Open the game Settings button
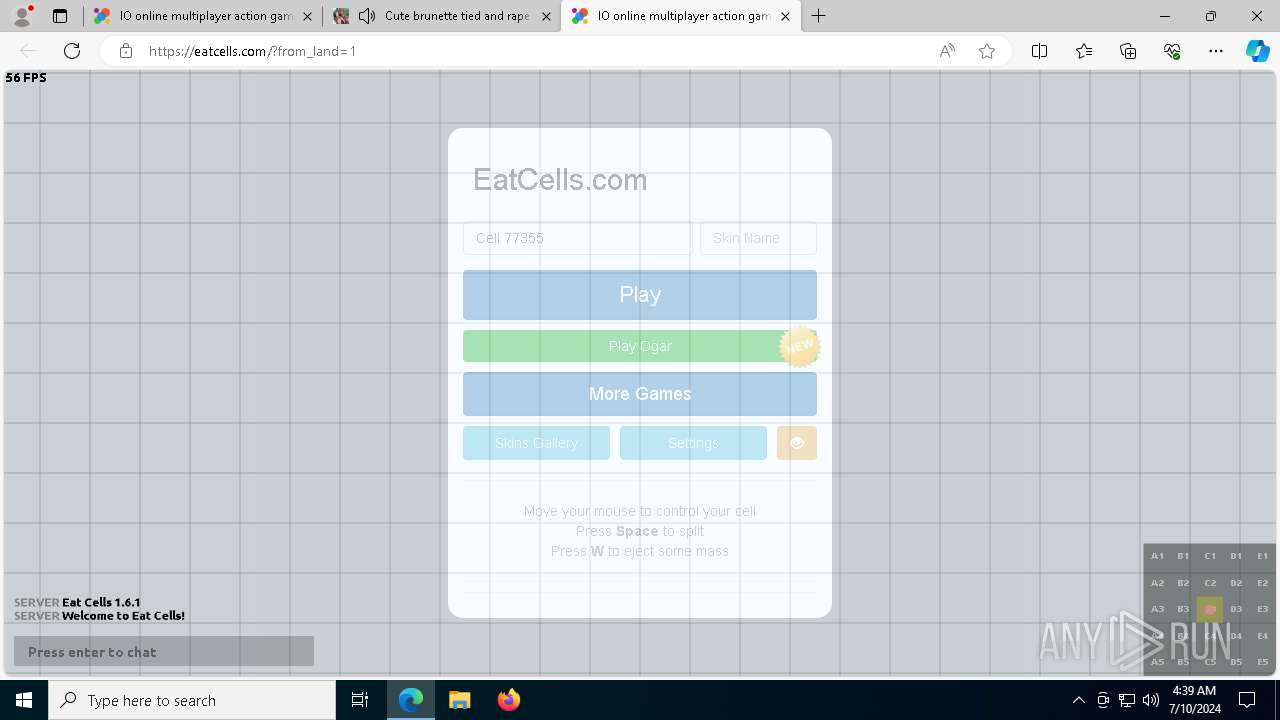Image resolution: width=1280 pixels, height=720 pixels. (693, 443)
